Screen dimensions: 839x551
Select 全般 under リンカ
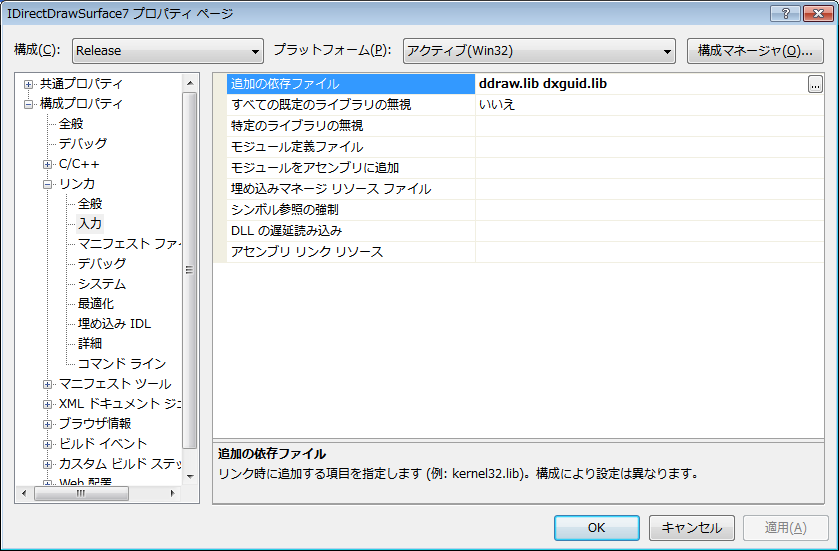click(90, 203)
